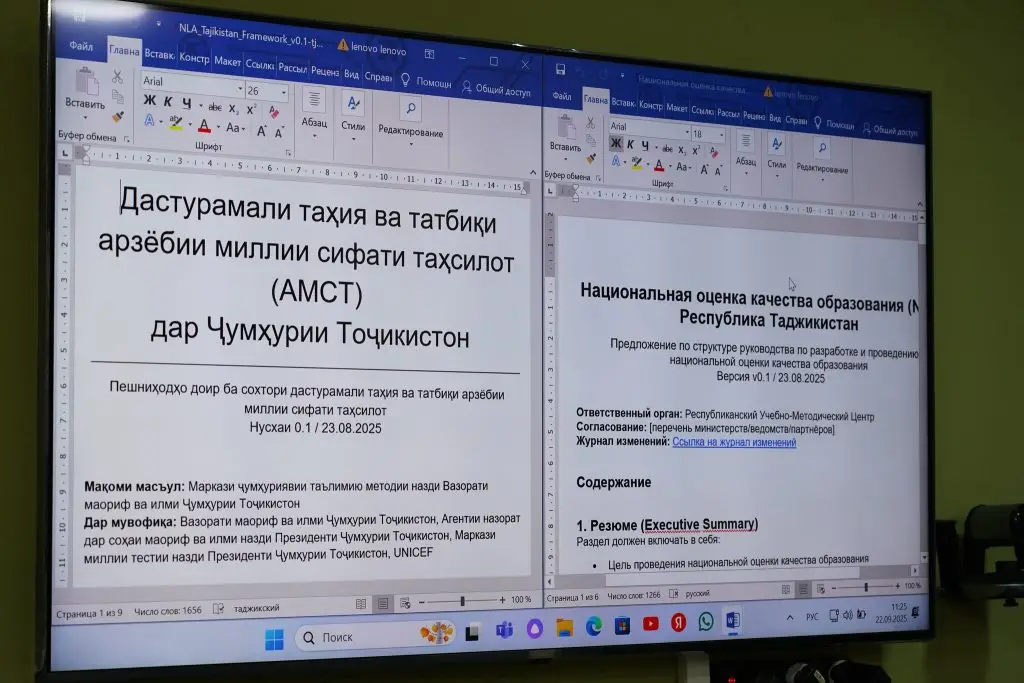Viewport: 1024px width, 683px height.
Task: Increase font size in left window
Action: point(262,130)
